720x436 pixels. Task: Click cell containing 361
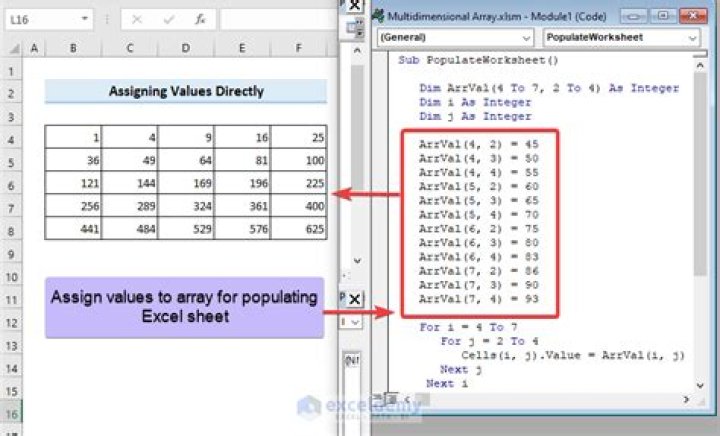(243, 206)
